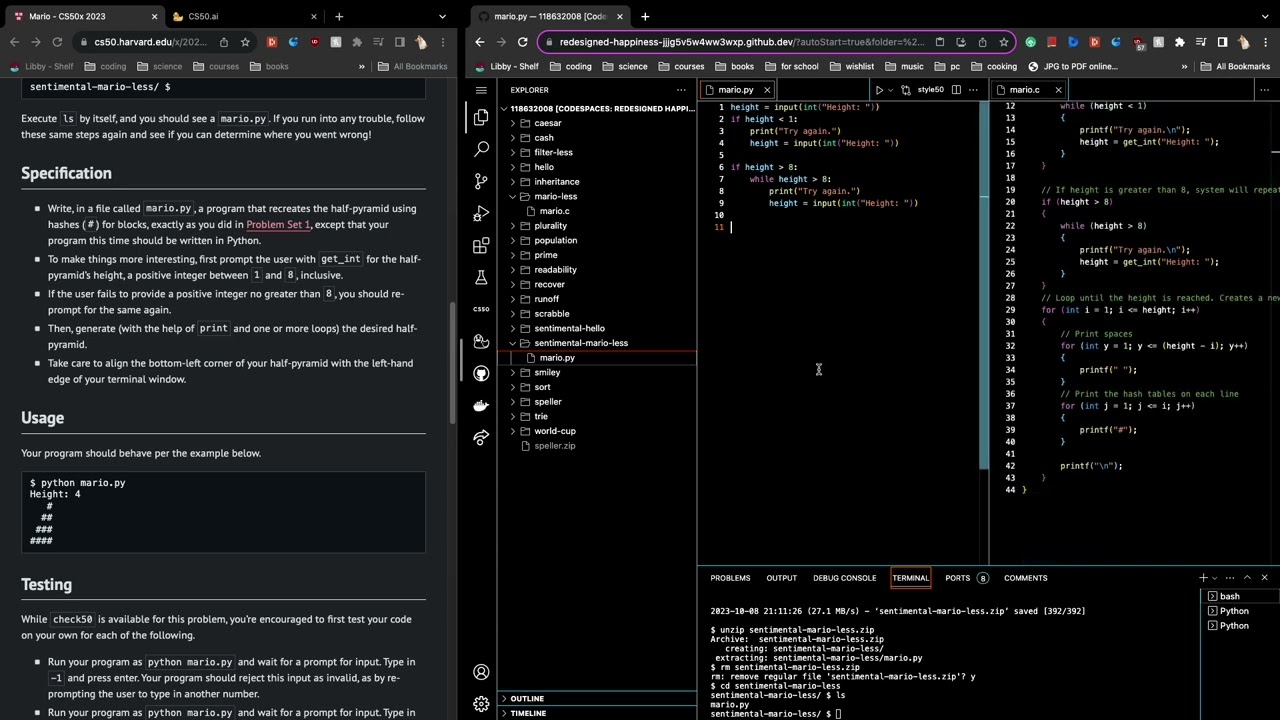
Task: Follow the Problem Set 1 link
Action: click(278, 225)
